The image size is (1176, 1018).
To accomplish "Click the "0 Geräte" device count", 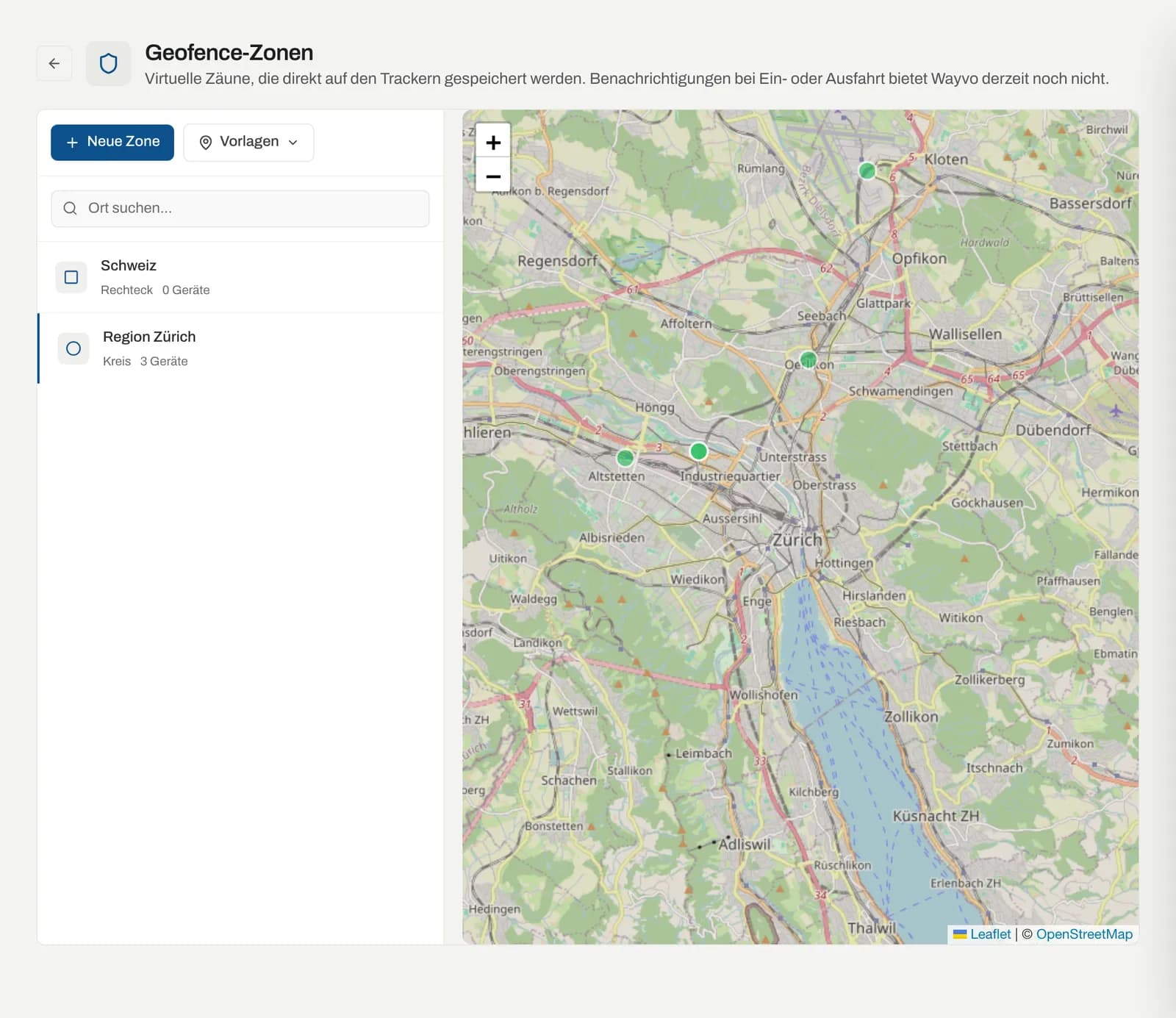I will pos(186,290).
